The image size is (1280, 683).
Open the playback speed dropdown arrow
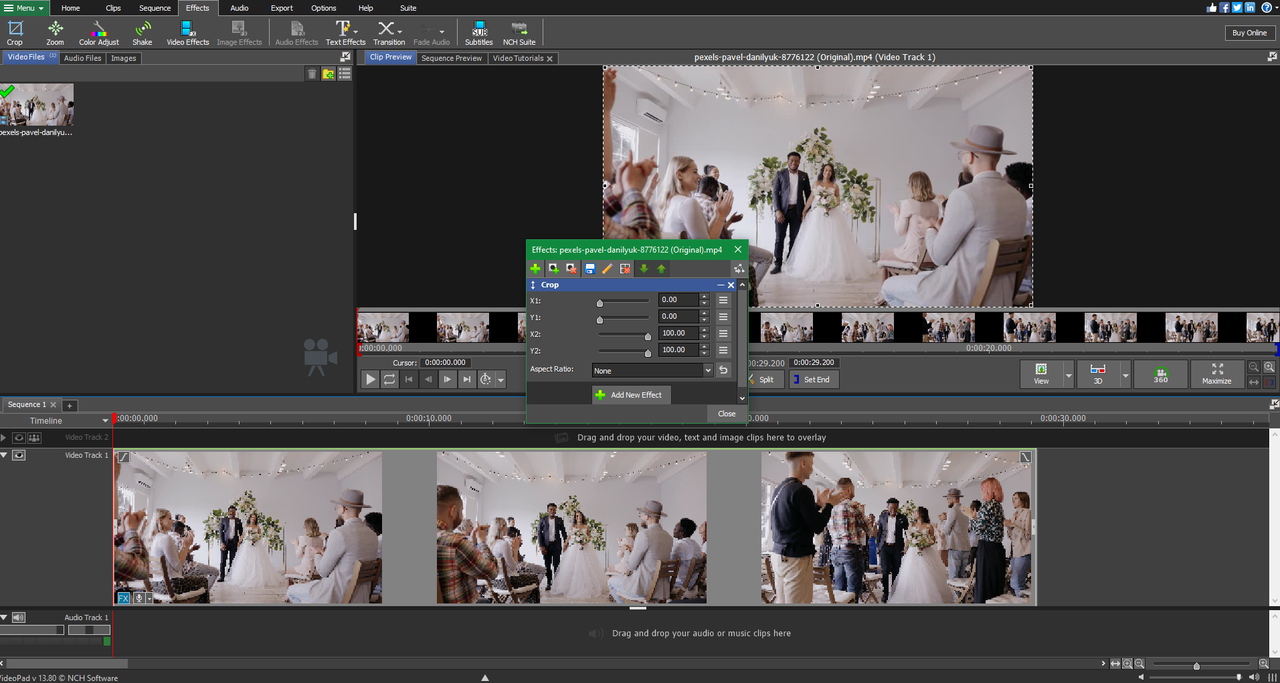coord(501,379)
